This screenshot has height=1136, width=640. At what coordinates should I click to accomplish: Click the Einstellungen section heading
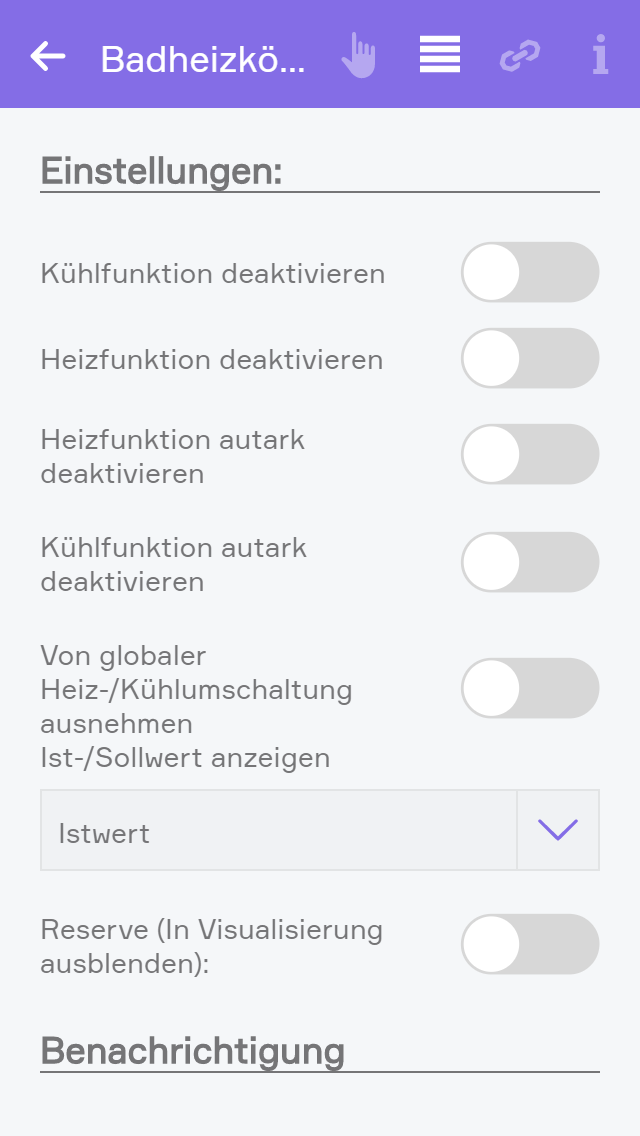[162, 171]
